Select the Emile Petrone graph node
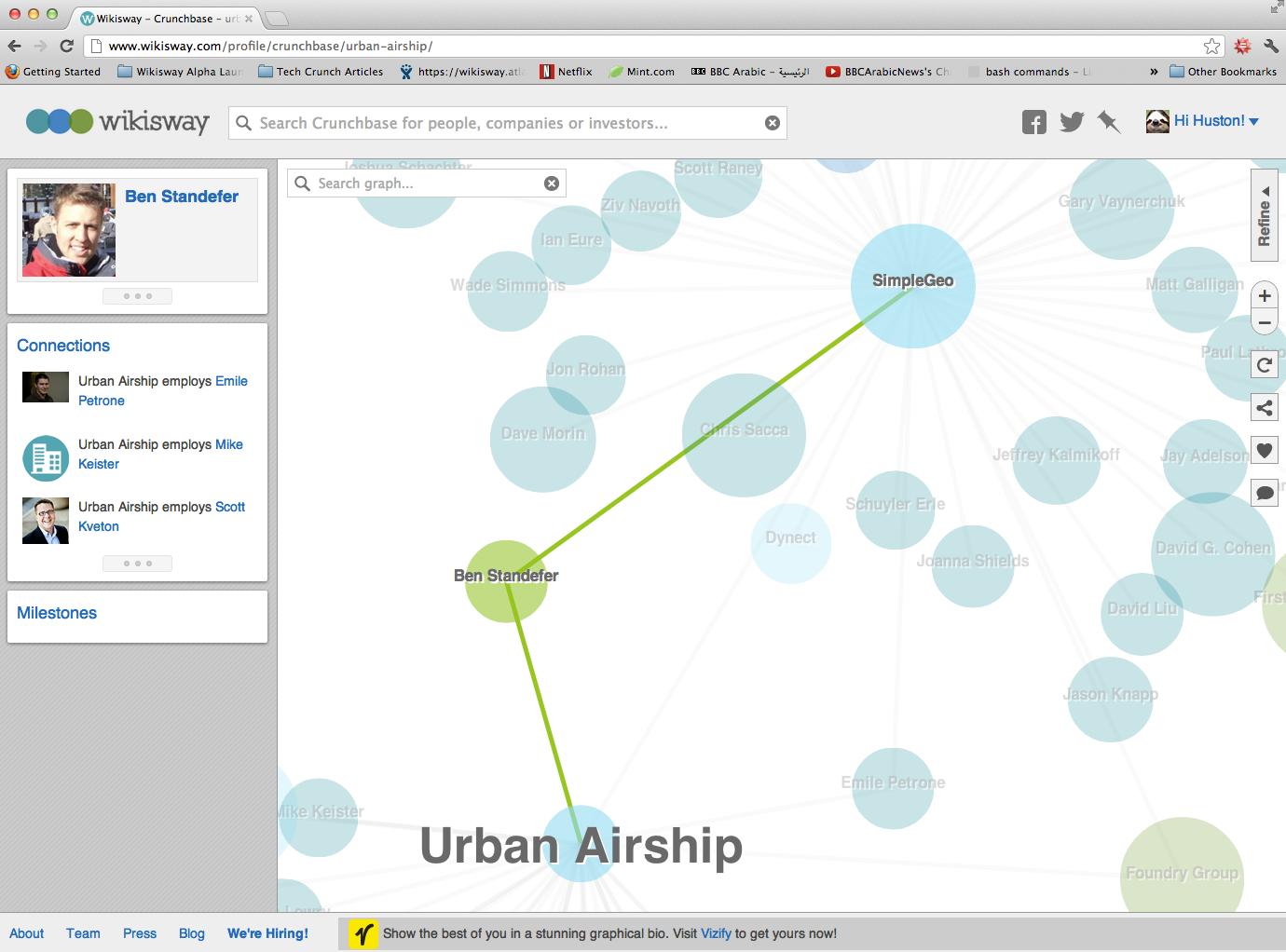The width and height of the screenshot is (1286, 952). point(893,788)
